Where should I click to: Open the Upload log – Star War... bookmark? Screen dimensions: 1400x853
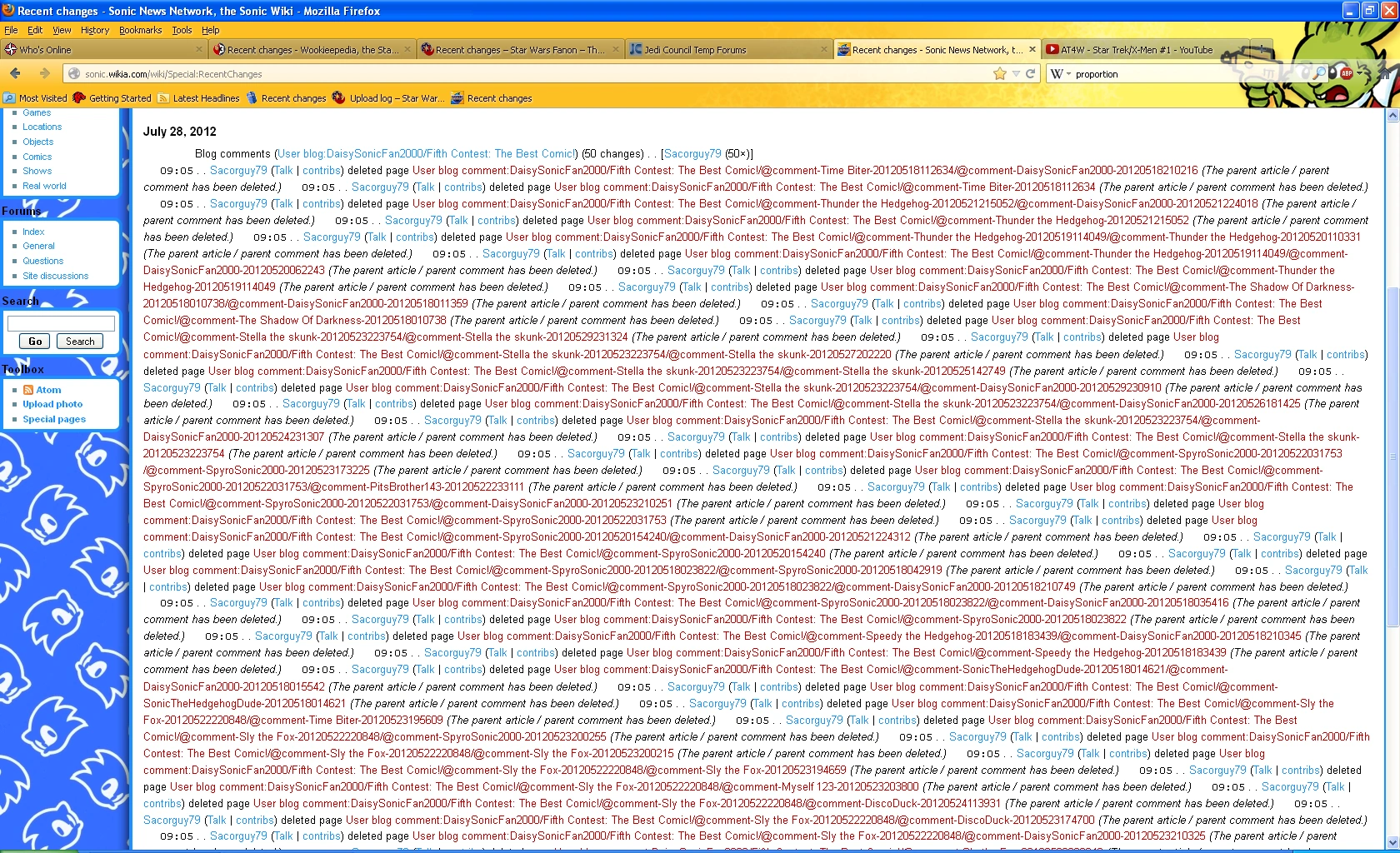387,98
